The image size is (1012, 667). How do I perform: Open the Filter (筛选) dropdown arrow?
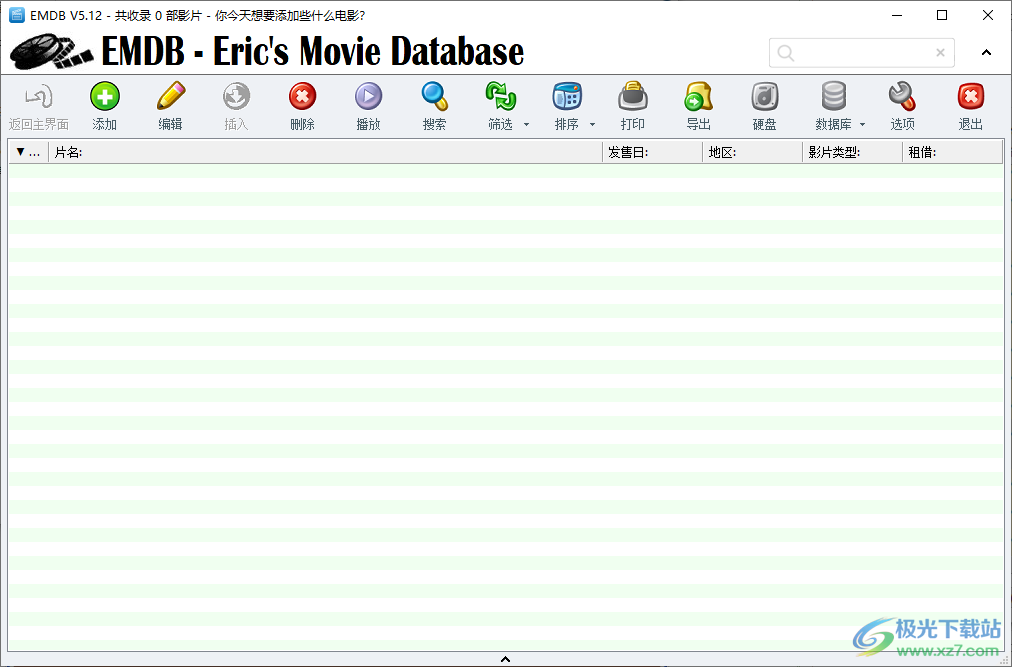pyautogui.click(x=527, y=125)
